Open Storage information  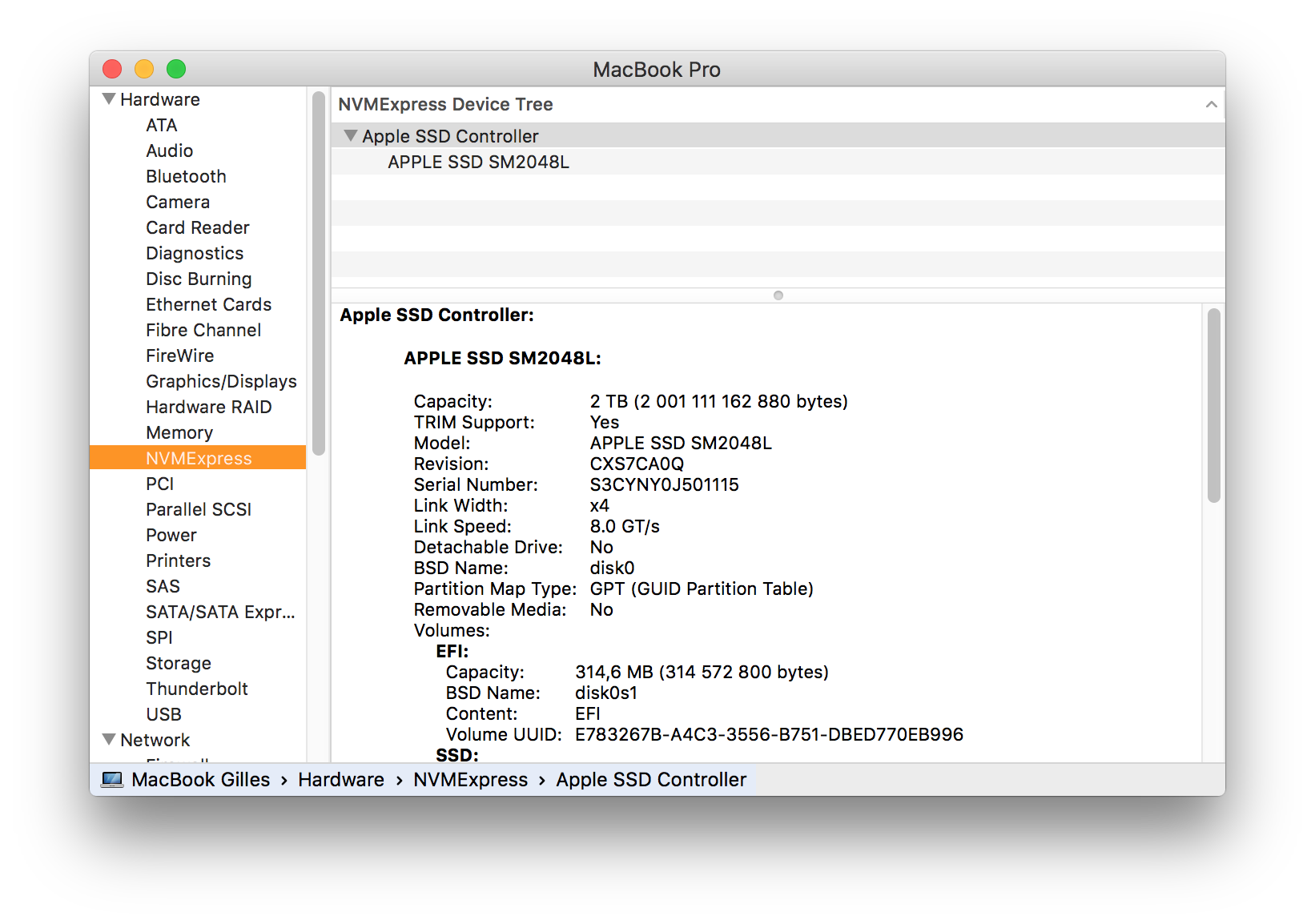tap(178, 663)
